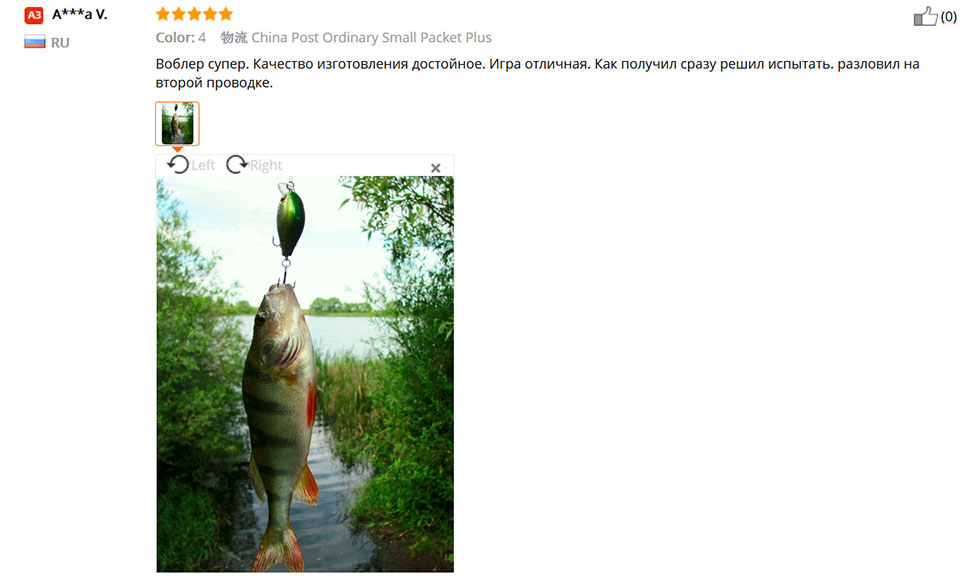Click the first orange rating star

click(x=163, y=14)
